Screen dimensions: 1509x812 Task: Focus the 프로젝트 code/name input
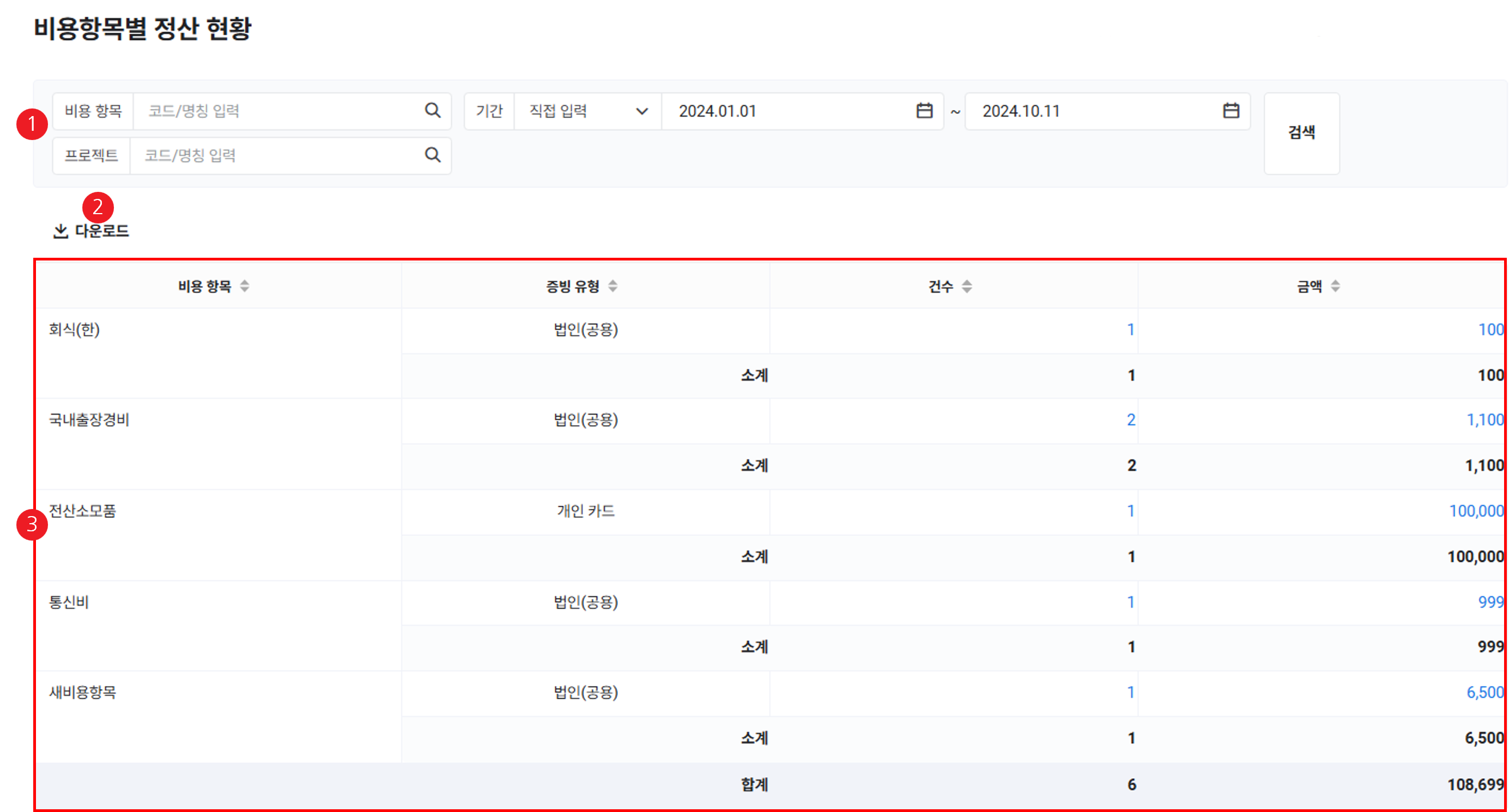(x=275, y=155)
